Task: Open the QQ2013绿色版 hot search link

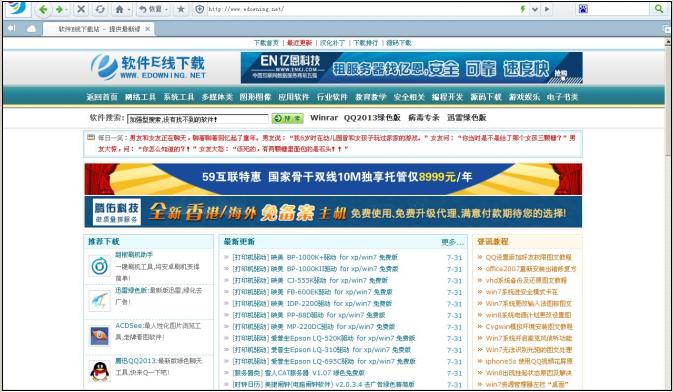Action: coord(372,118)
